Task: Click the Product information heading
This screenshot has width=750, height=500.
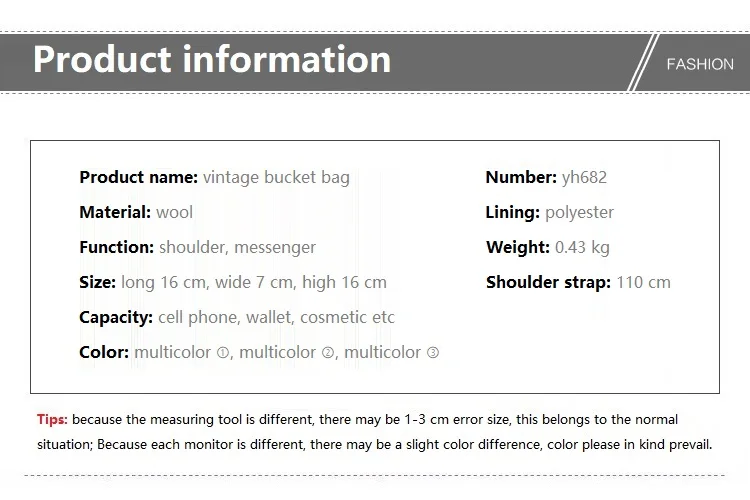Action: pyautogui.click(x=212, y=59)
